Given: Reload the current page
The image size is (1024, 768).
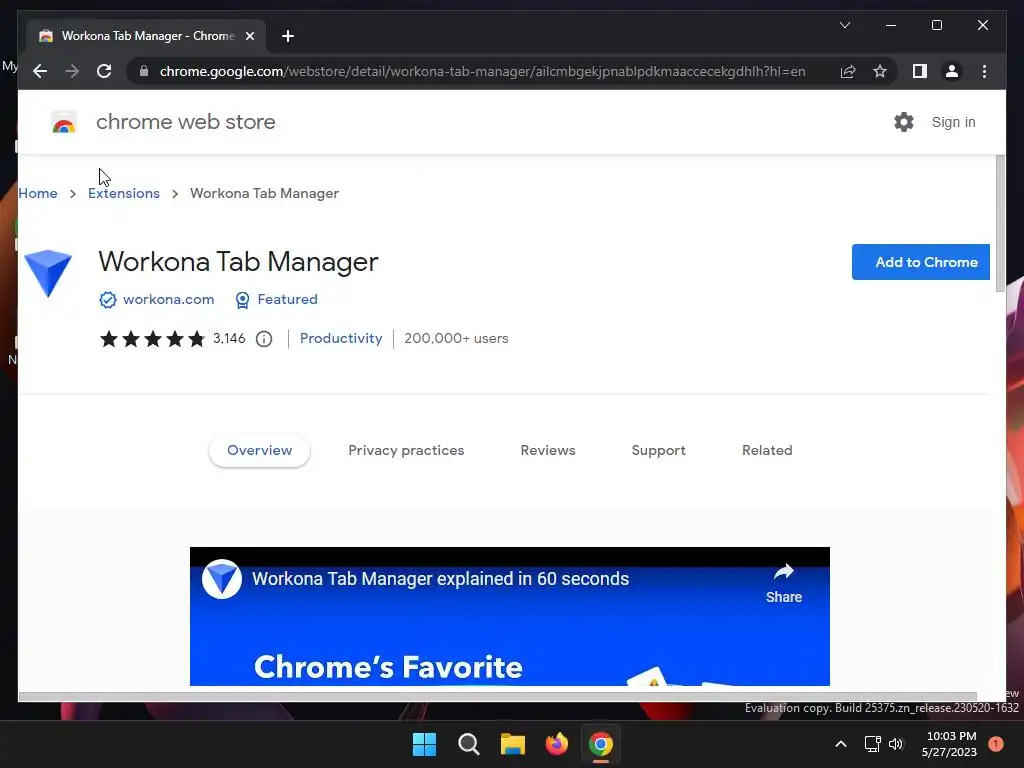Looking at the screenshot, I should [104, 71].
